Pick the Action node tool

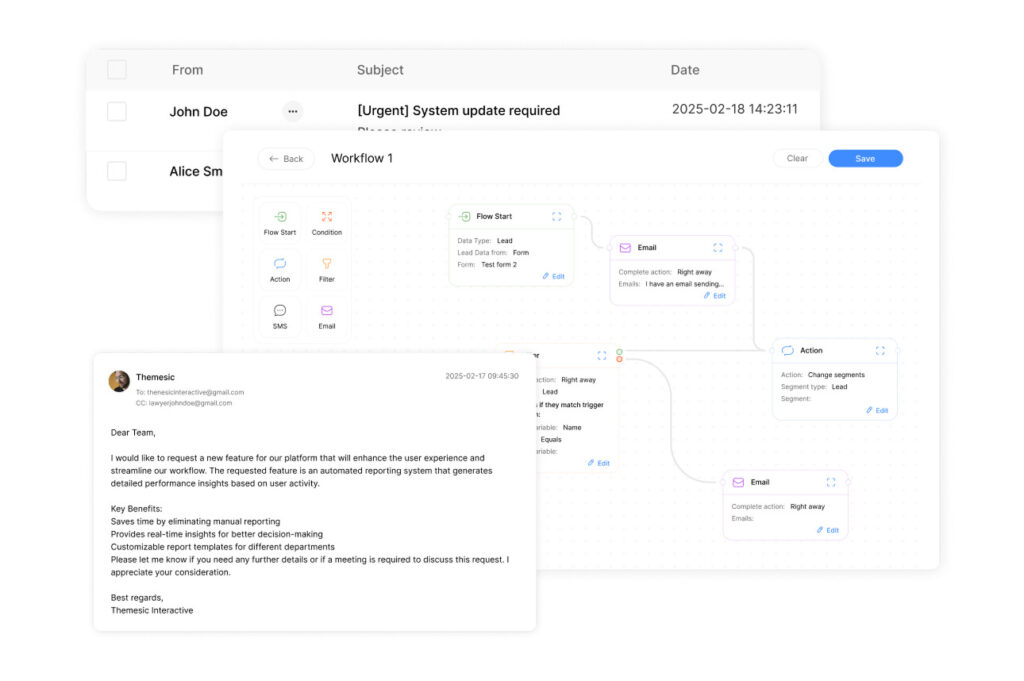(x=280, y=264)
